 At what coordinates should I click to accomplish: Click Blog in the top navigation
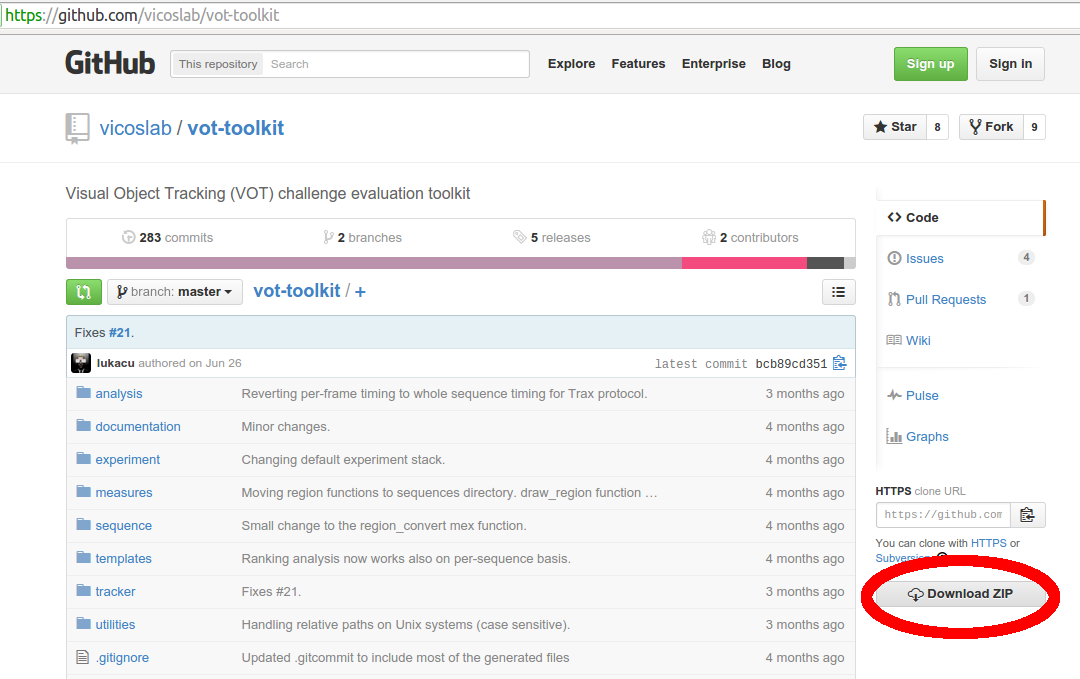[776, 64]
